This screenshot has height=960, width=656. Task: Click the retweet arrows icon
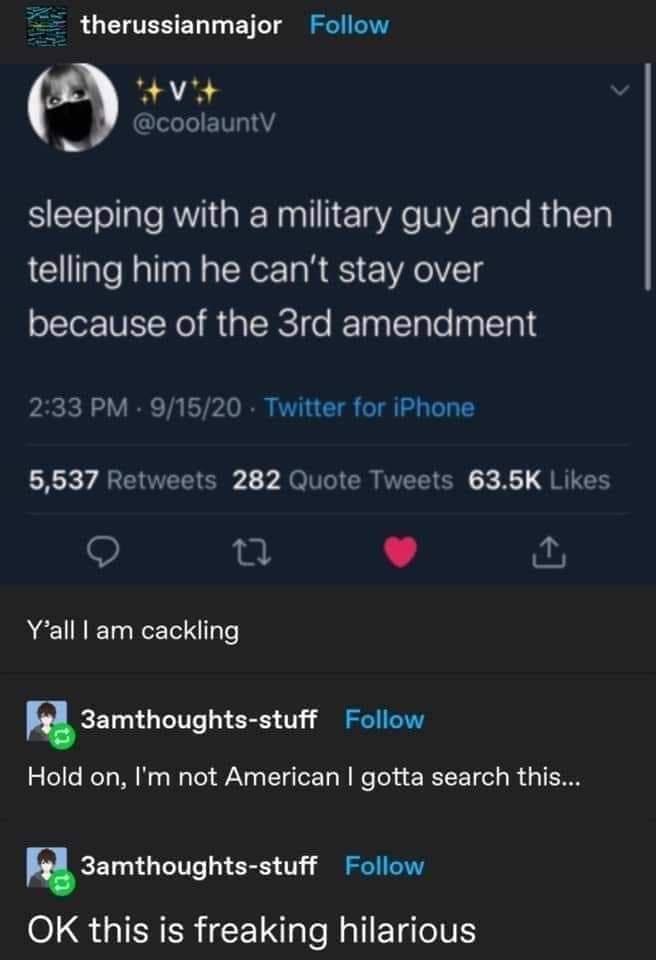coord(253,552)
